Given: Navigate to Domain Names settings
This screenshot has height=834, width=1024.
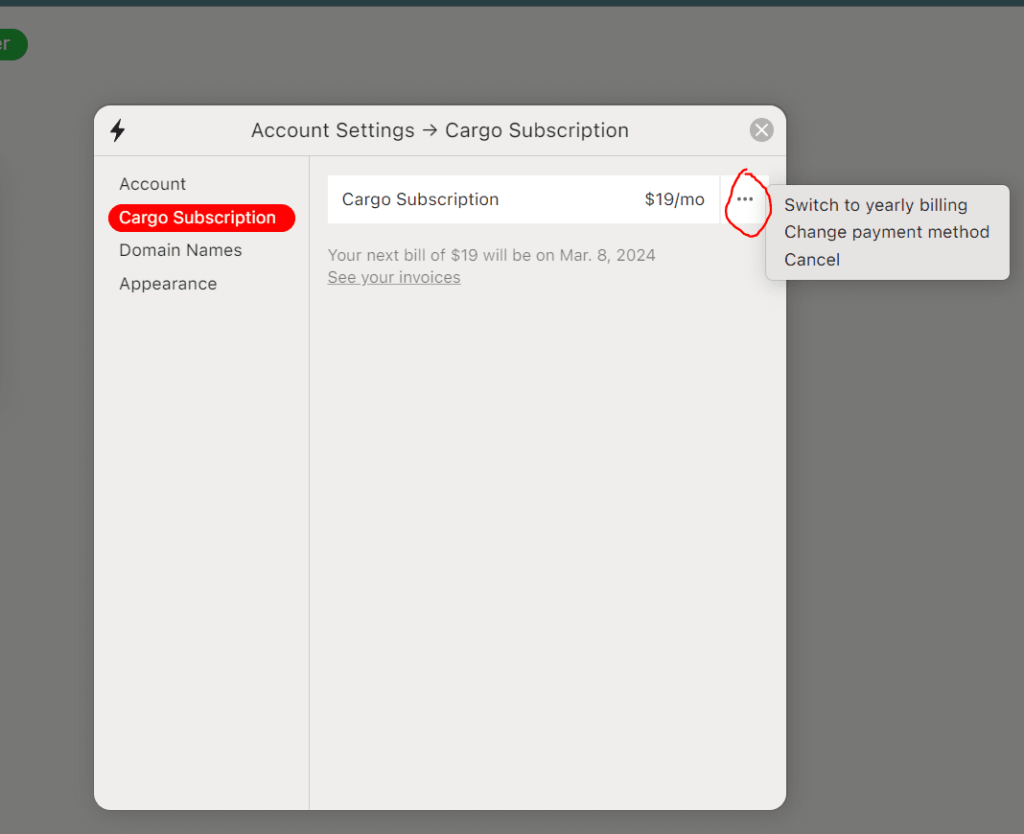Looking at the screenshot, I should coord(180,250).
